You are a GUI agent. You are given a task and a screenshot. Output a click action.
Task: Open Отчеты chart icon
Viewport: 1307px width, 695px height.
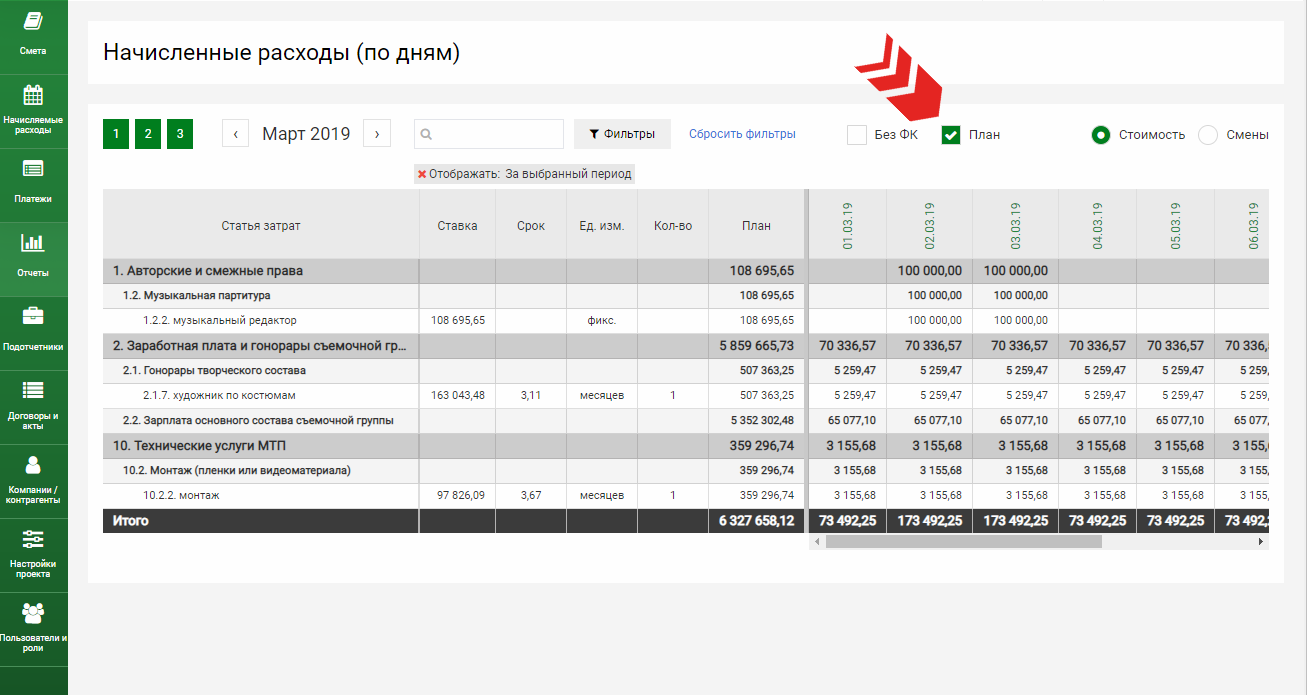click(33, 243)
